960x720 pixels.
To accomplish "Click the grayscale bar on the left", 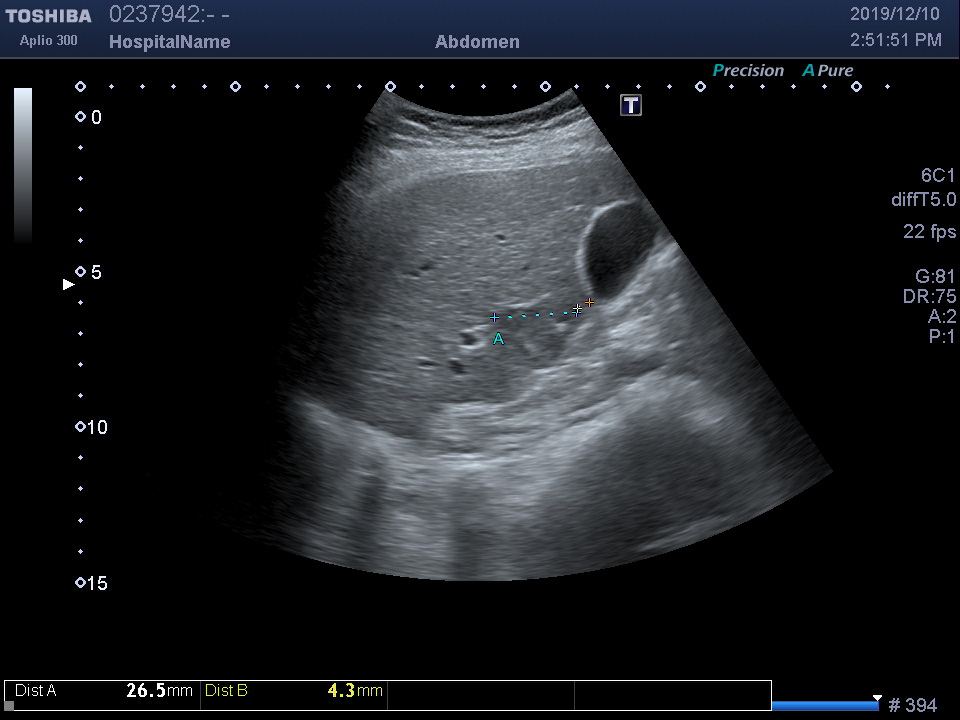I will (x=23, y=165).
